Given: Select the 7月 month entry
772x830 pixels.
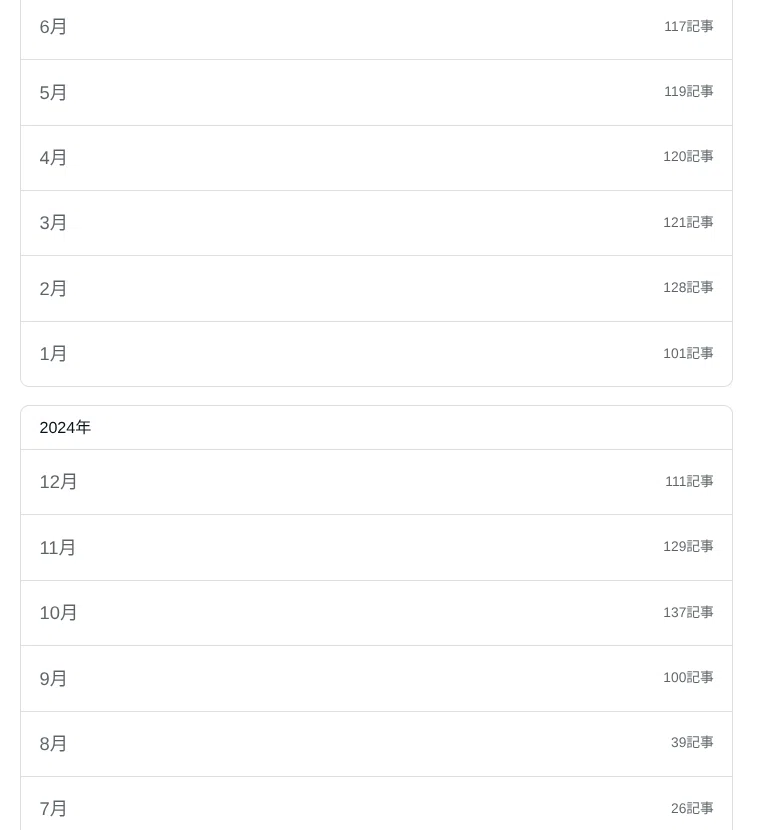Looking at the screenshot, I should [x=376, y=804].
